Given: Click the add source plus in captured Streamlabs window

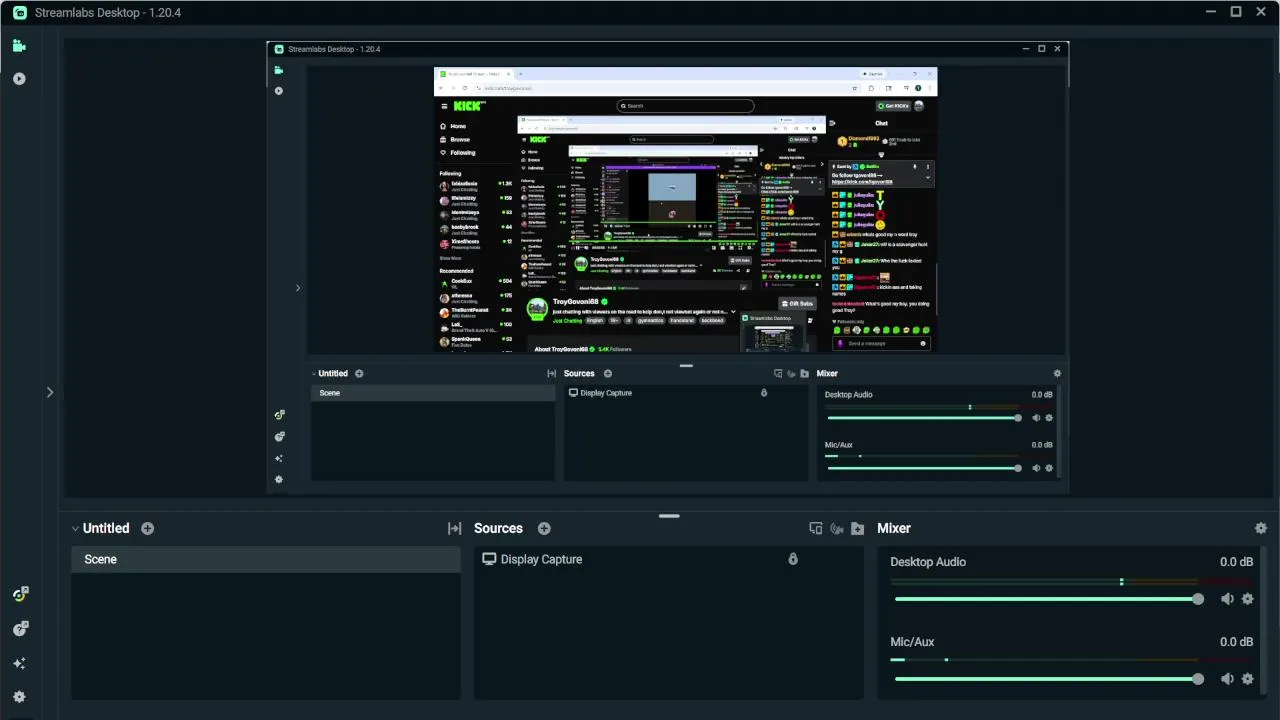Looking at the screenshot, I should [x=607, y=373].
